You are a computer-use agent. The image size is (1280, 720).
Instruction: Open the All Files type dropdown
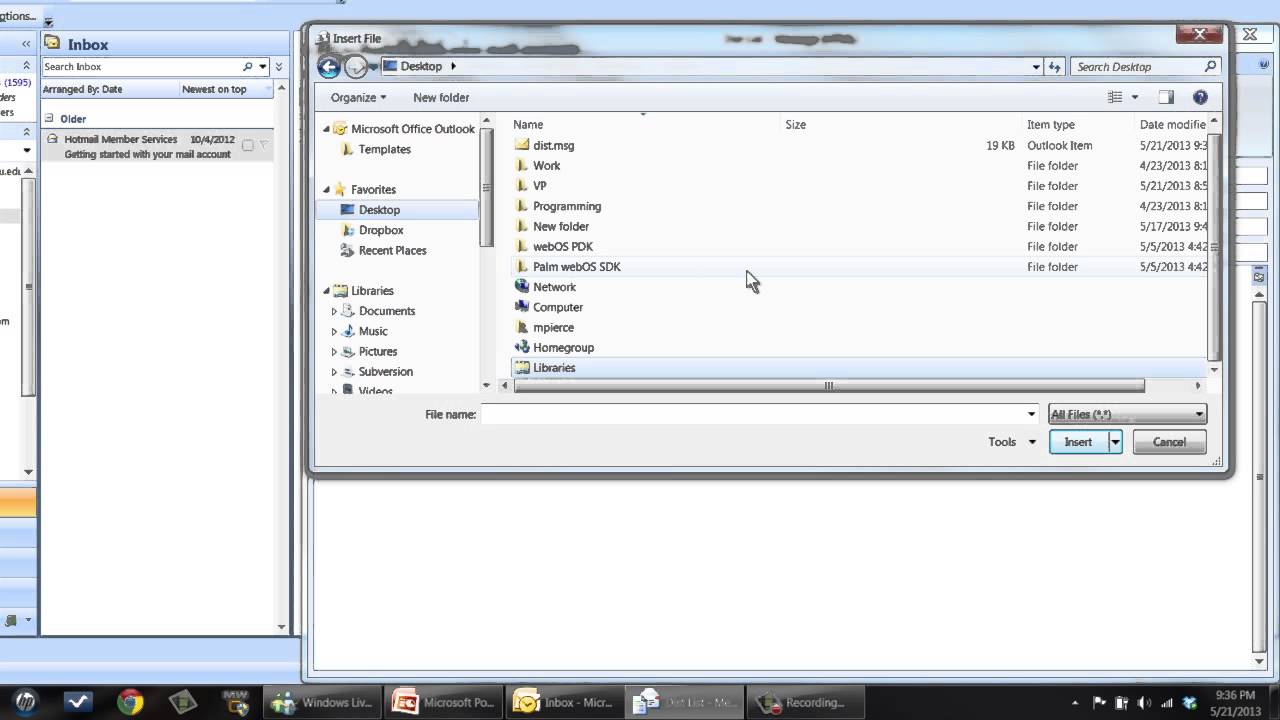pos(1126,414)
